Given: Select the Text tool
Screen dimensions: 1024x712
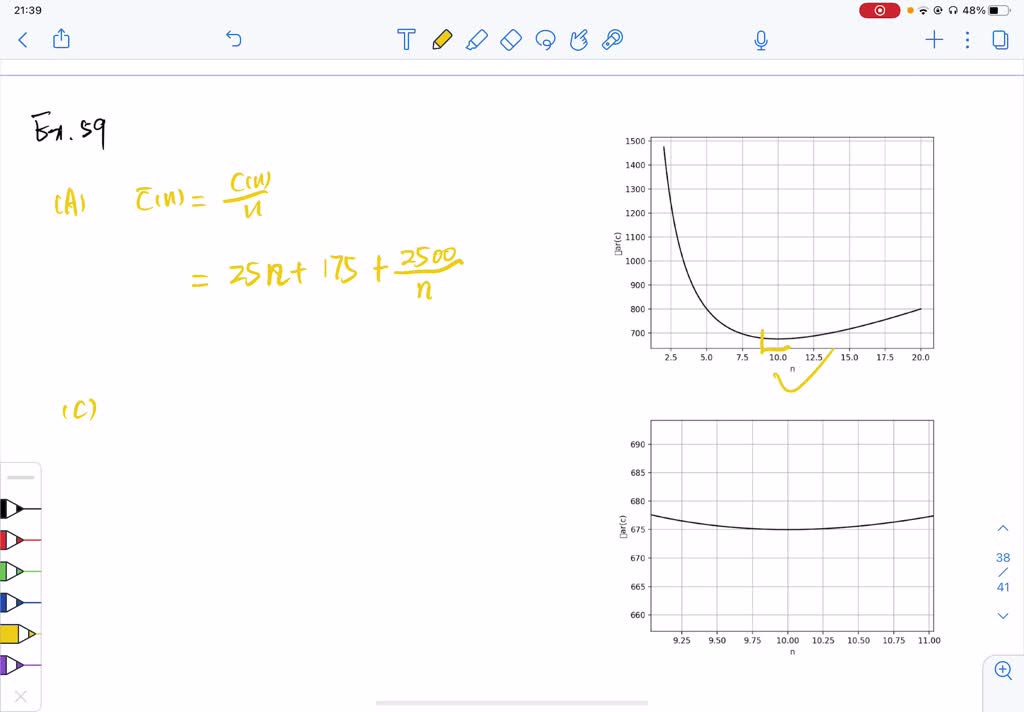Looking at the screenshot, I should [x=406, y=40].
